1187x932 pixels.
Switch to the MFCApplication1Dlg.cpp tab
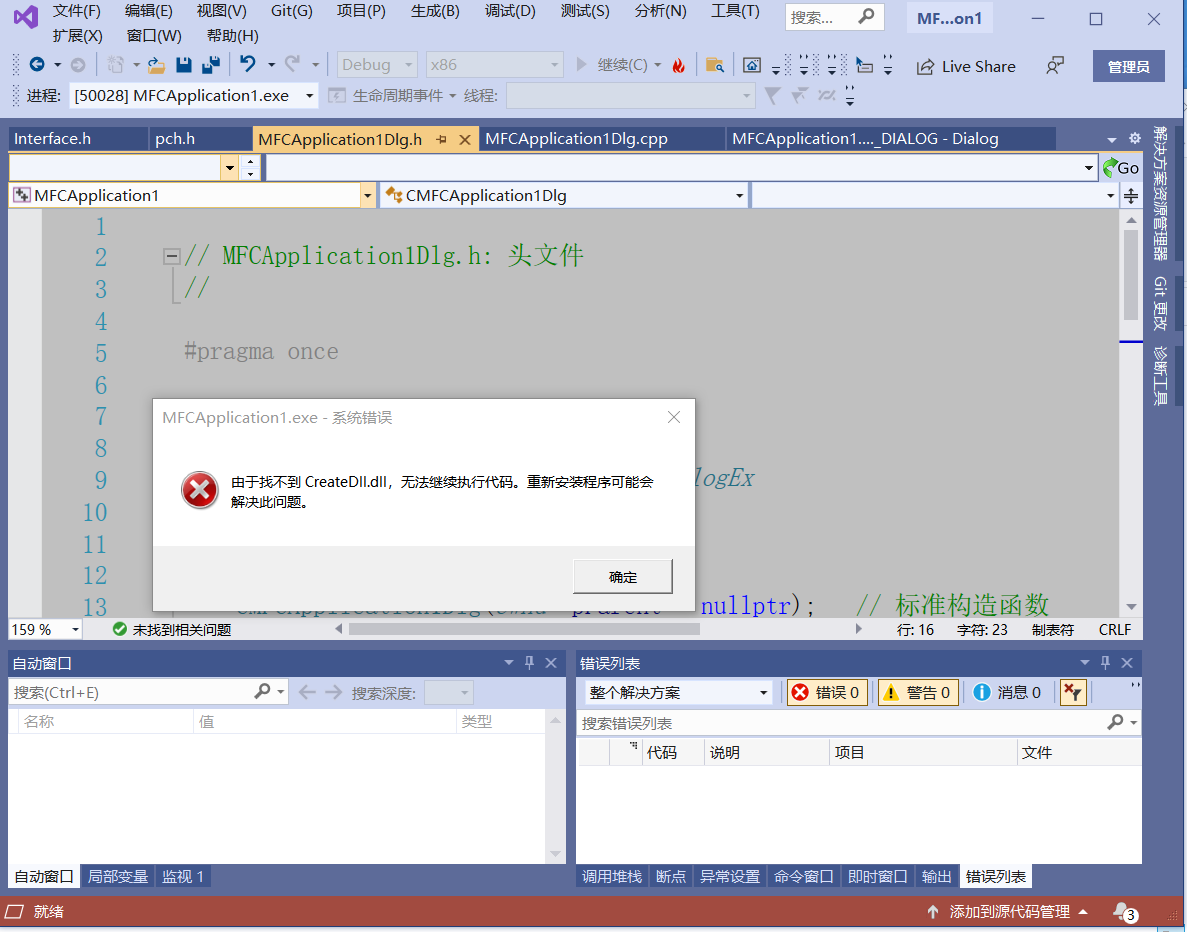pyautogui.click(x=576, y=139)
